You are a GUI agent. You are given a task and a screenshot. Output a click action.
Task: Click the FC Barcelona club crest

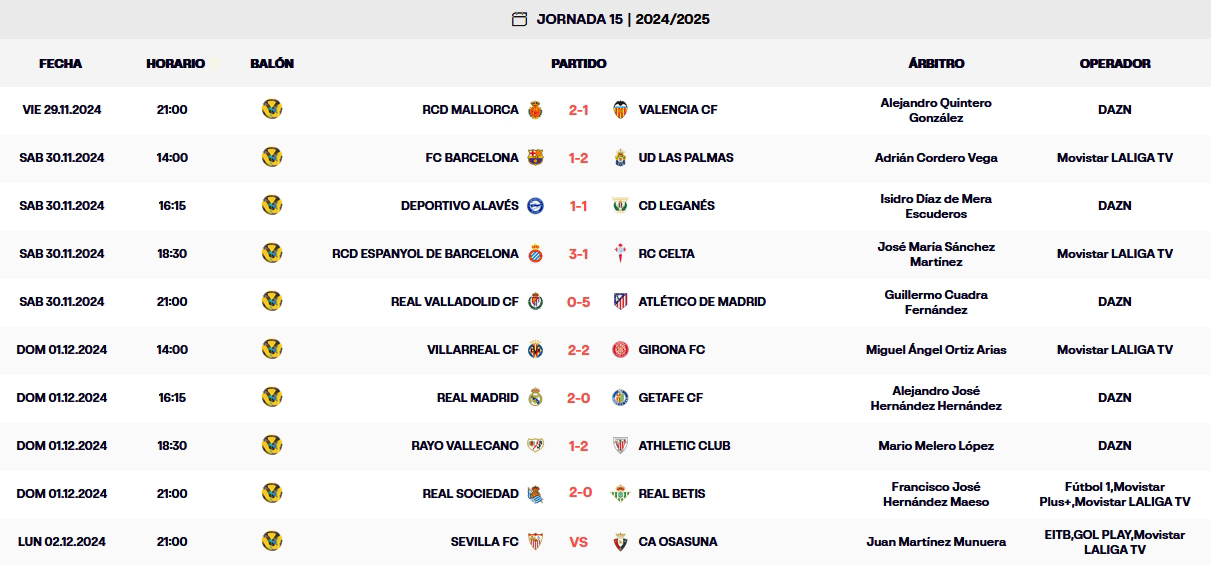[x=536, y=158]
